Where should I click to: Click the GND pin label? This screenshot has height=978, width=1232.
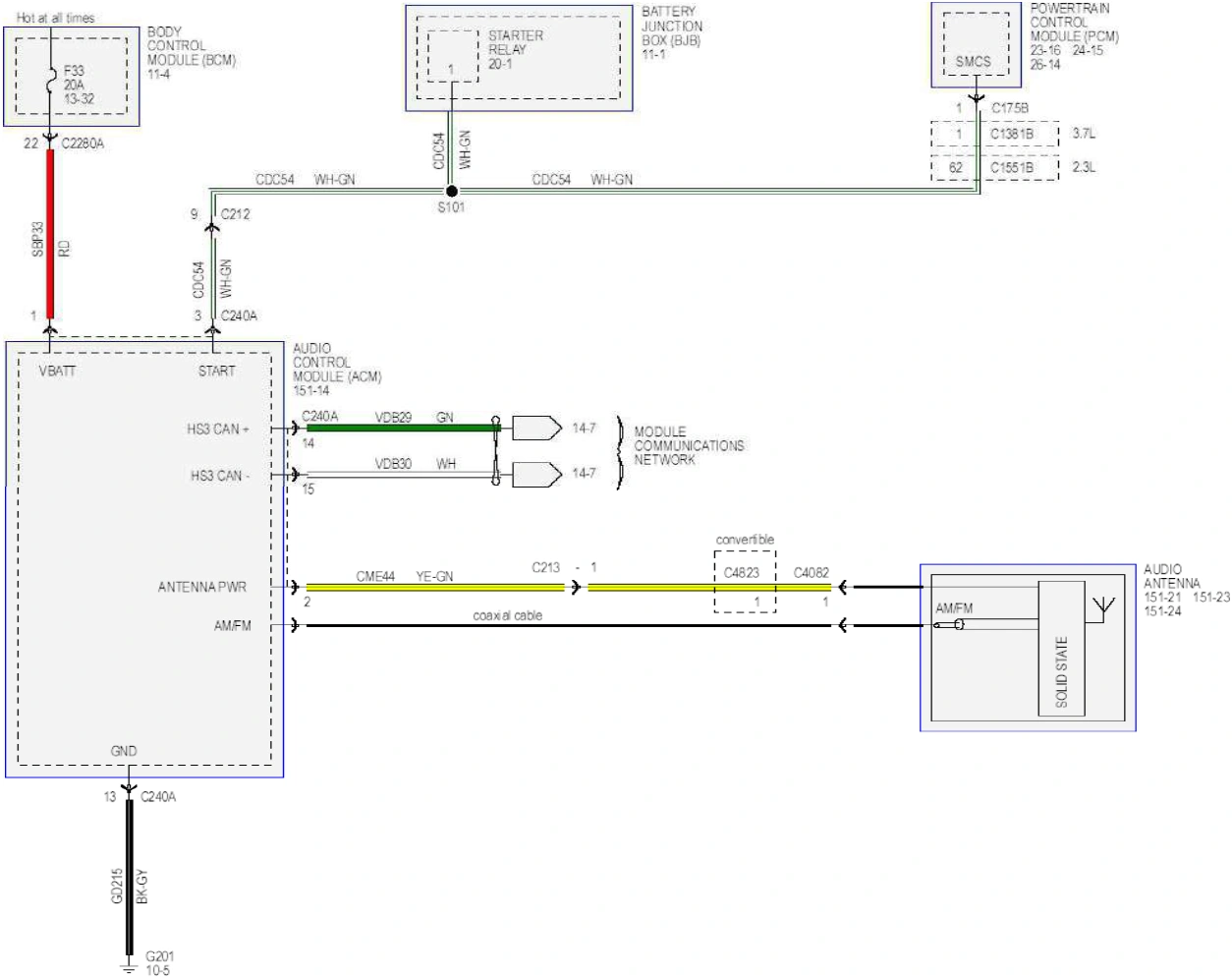coord(124,751)
